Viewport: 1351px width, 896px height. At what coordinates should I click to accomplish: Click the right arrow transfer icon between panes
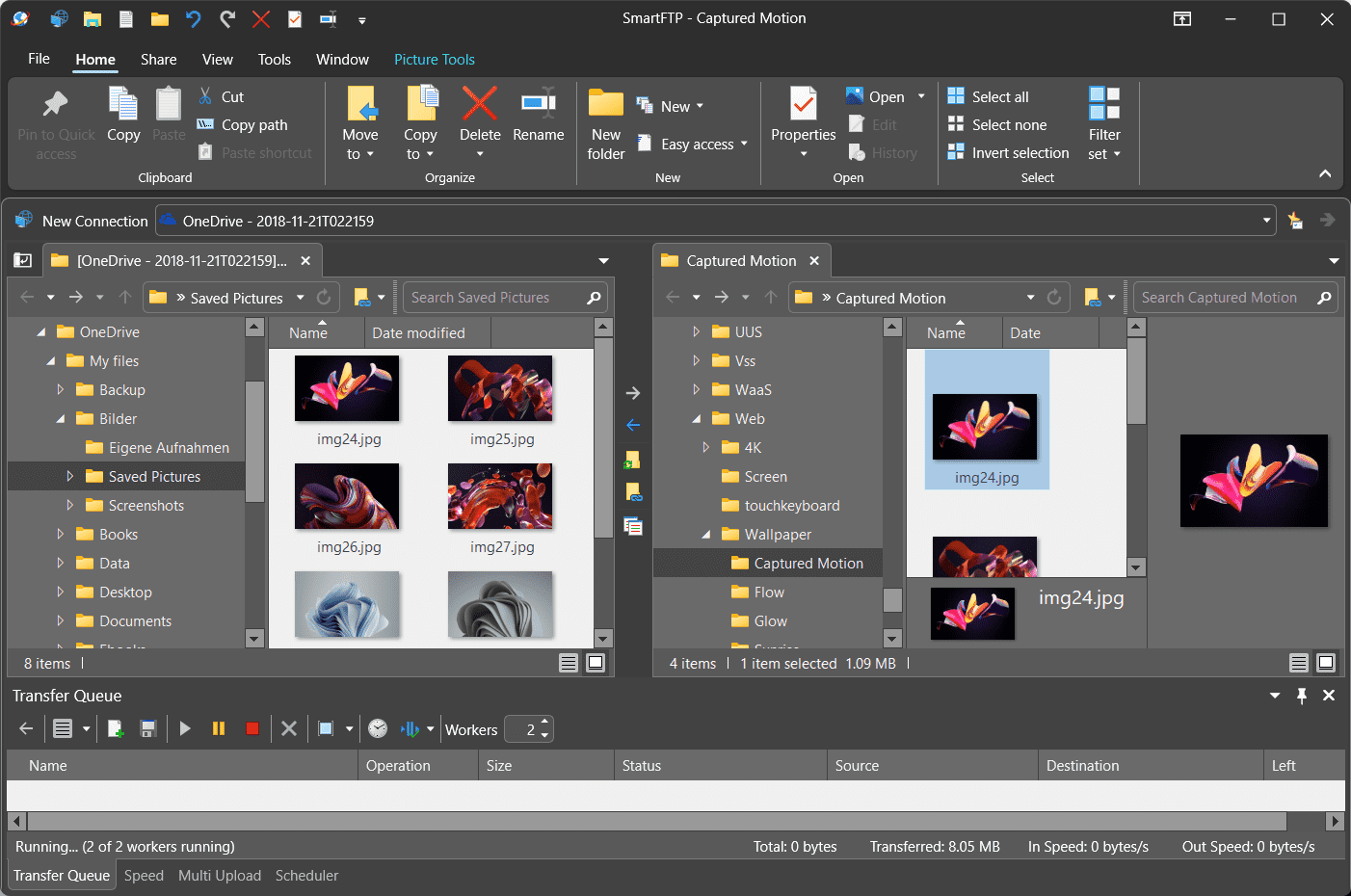(633, 393)
